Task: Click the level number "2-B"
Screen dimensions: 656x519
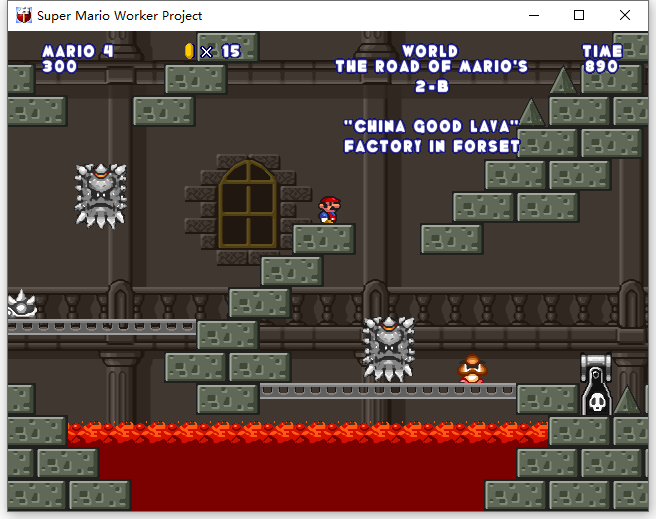Action: coord(432,87)
